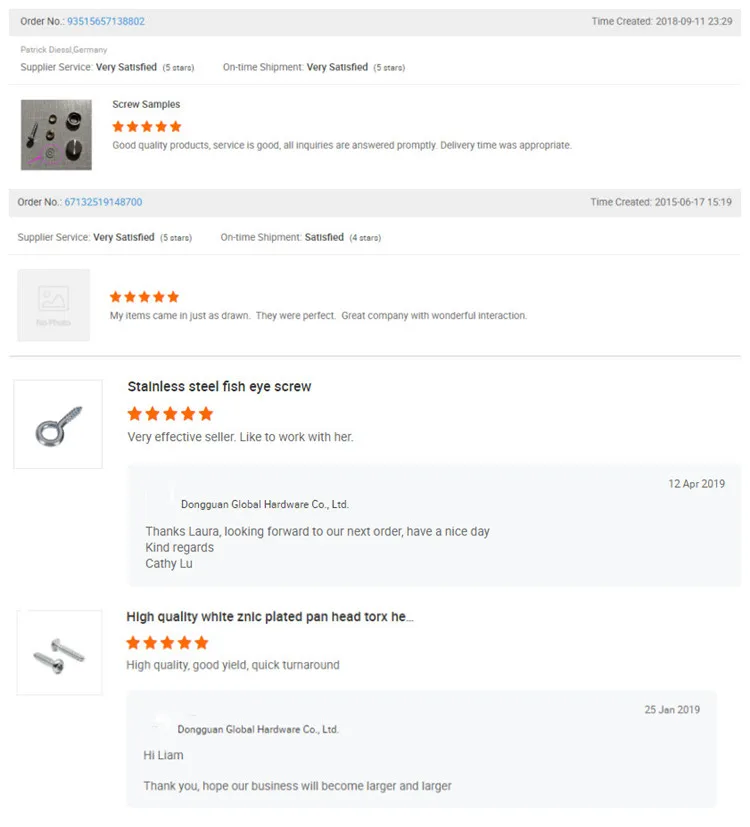Open the pan head torx screw thumbnail
This screenshot has width=750, height=827.
[x=59, y=652]
